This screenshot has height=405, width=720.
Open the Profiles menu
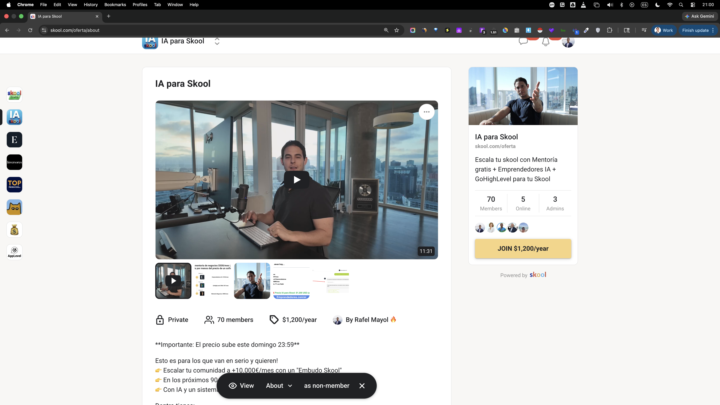click(x=140, y=5)
